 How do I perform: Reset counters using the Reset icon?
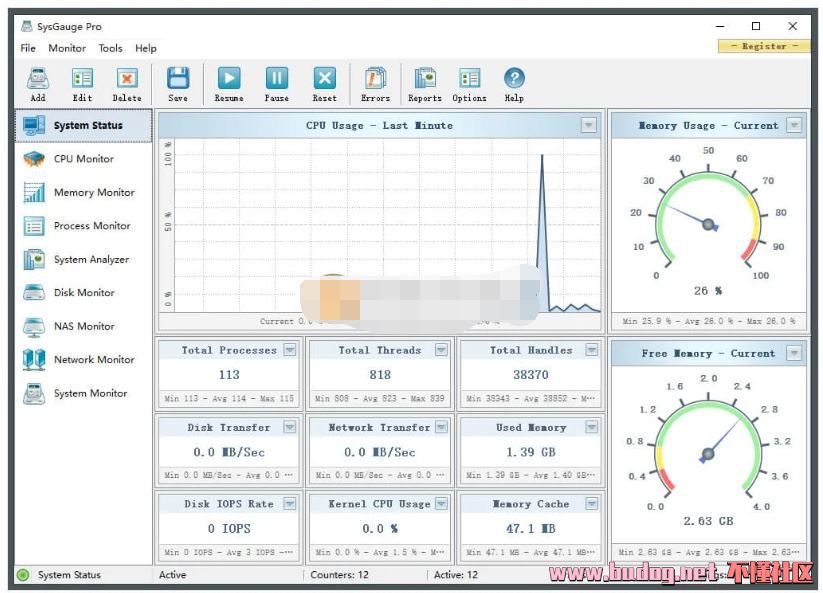tap(325, 80)
